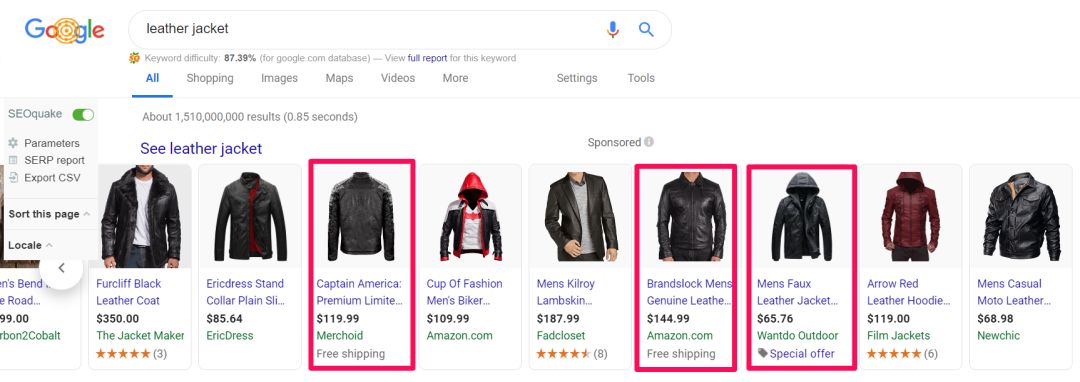Click the blue magnifier search icon
This screenshot has width=1080, height=382.
[645, 30]
